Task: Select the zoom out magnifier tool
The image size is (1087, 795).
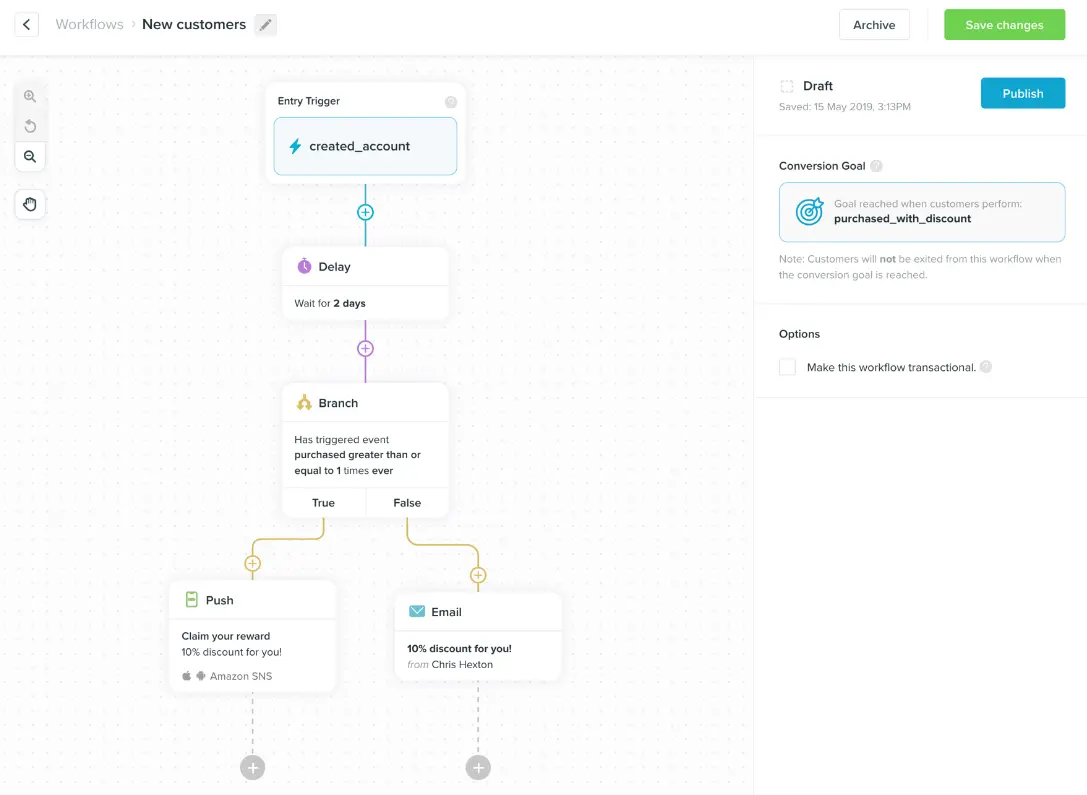Action: [x=30, y=156]
